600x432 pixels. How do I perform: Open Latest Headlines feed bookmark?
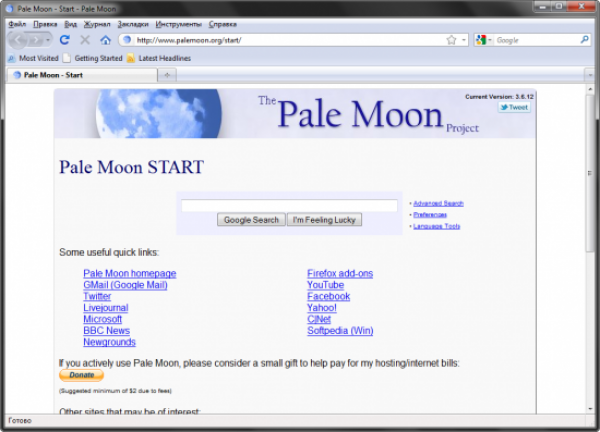[x=159, y=58]
